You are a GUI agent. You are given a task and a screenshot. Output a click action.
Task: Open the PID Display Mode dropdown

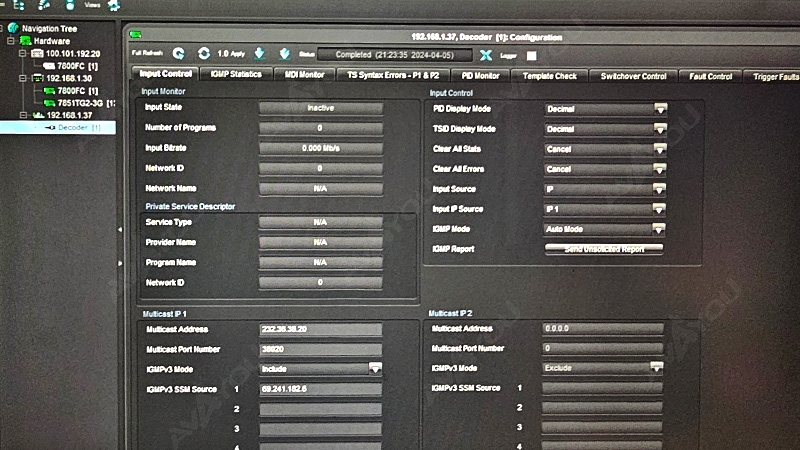tap(660, 109)
